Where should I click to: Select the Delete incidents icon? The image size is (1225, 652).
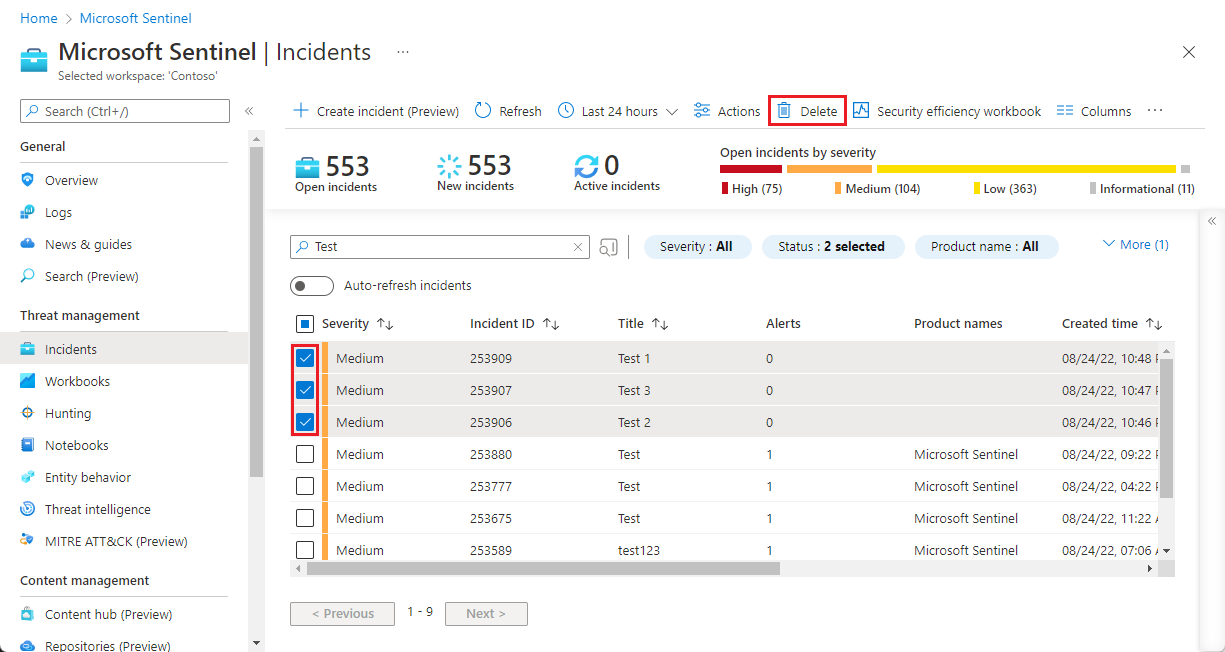click(786, 111)
